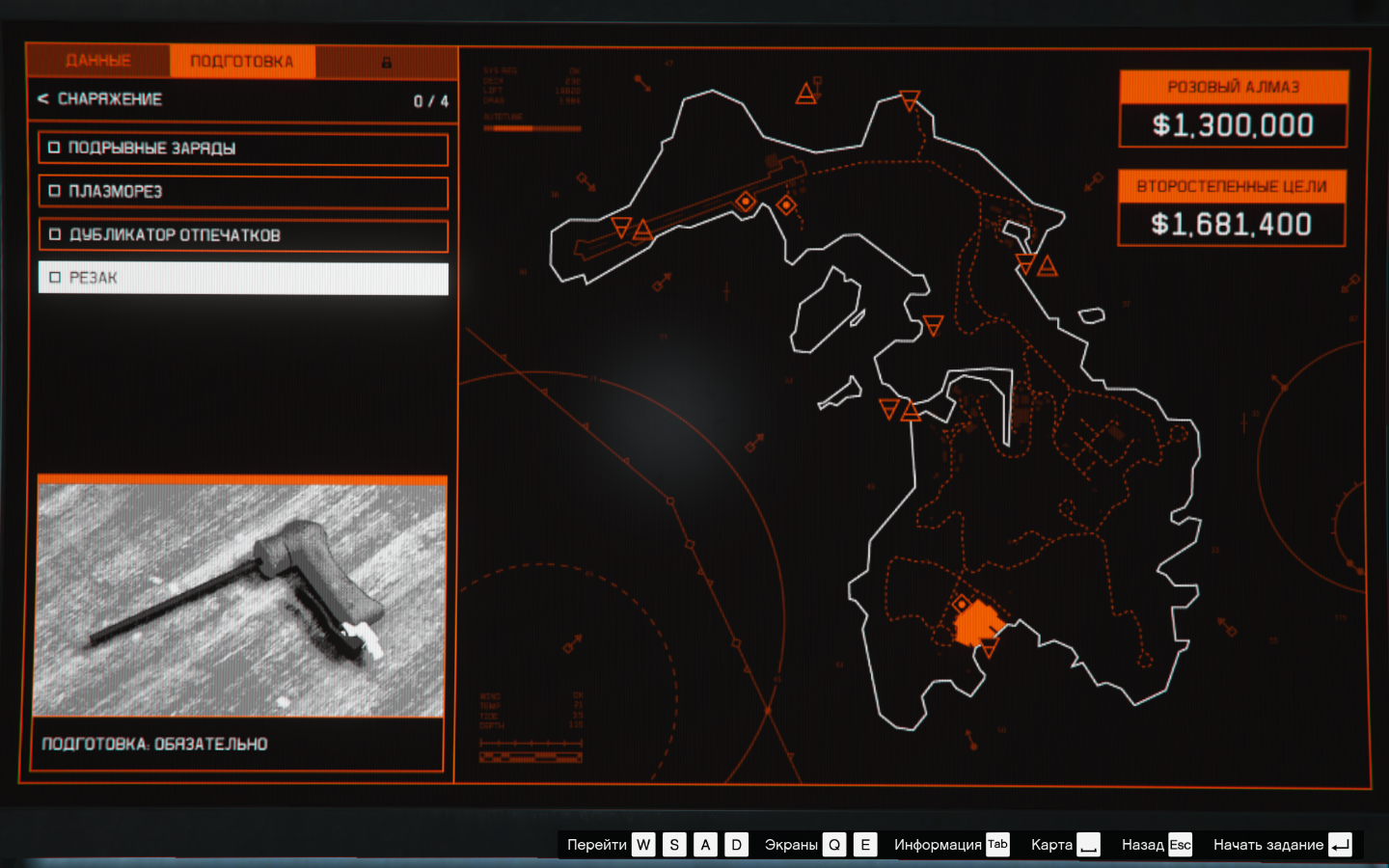Tick the ПОДРЫВНЫЕ ЗАРЯДЫ checkbox
Image resolution: width=1389 pixels, height=868 pixels.
tap(54, 148)
